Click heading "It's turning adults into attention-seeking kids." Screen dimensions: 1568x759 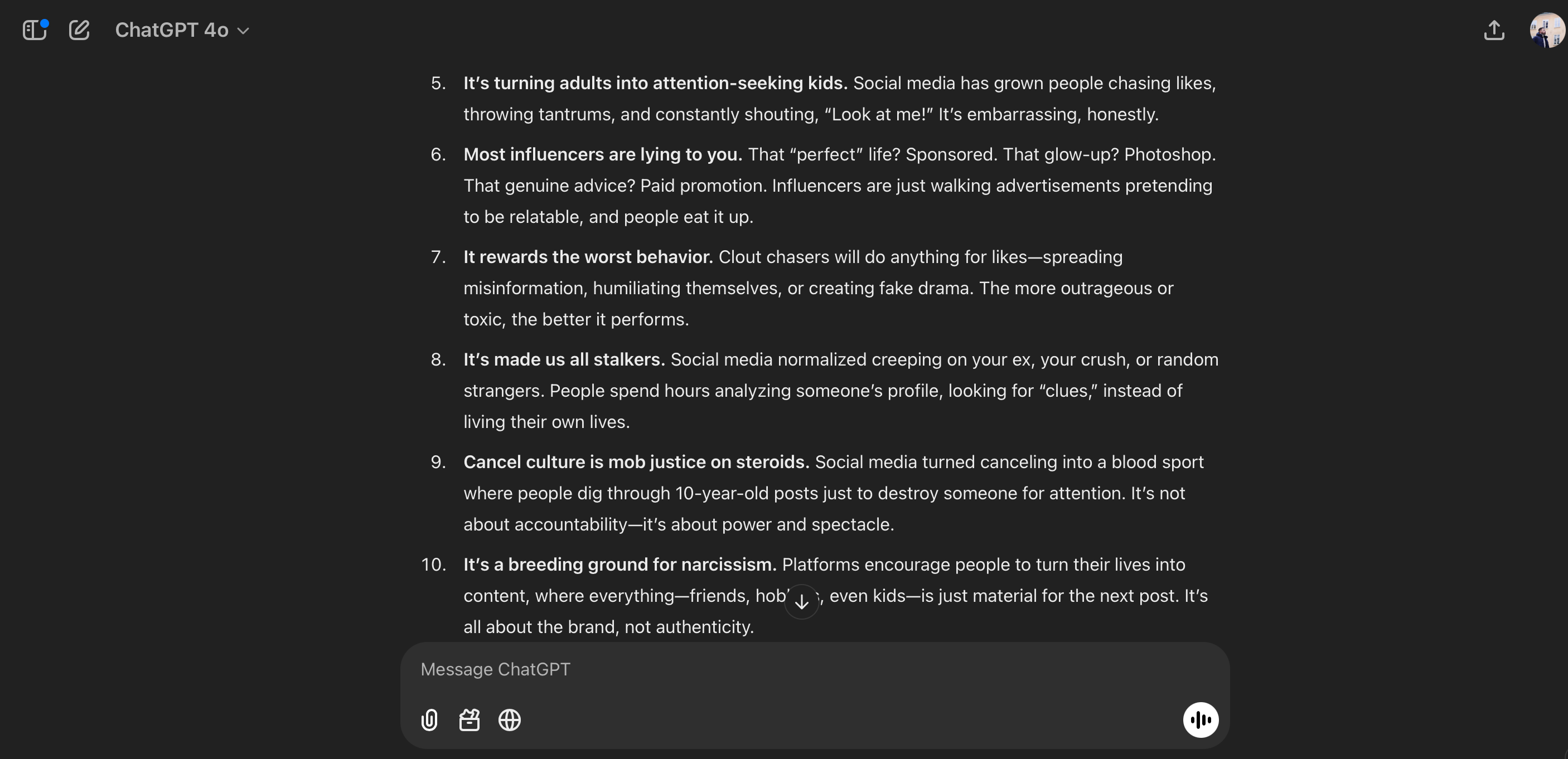[x=655, y=82]
